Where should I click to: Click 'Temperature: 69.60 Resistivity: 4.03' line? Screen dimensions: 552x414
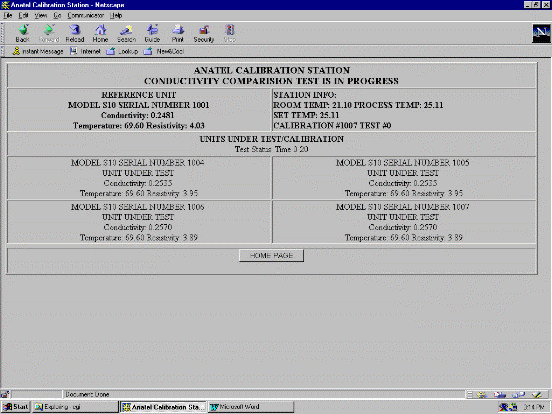[x=139, y=126]
